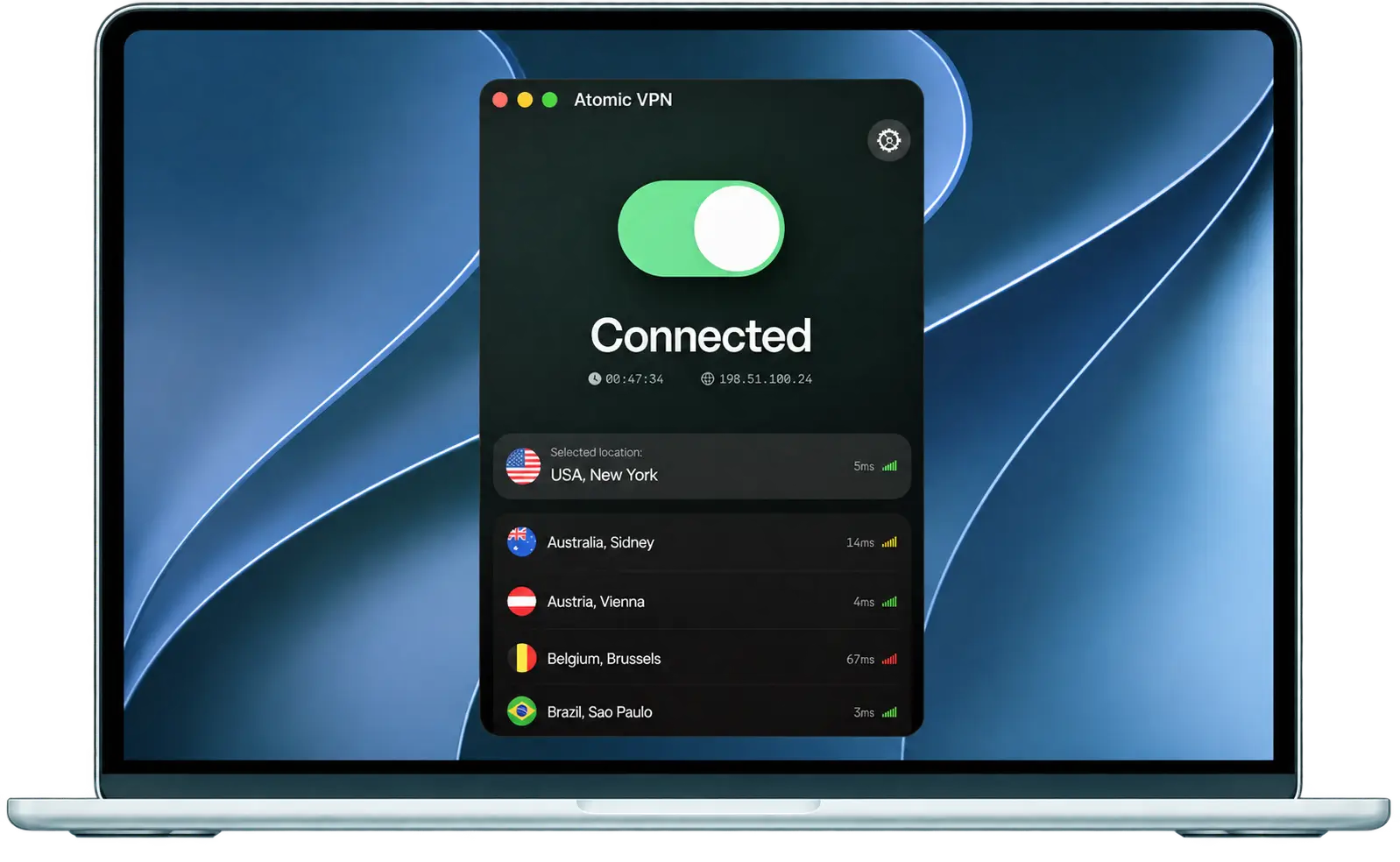Click the red signal bars next to 67ms
The image size is (1400, 862).
[889, 659]
